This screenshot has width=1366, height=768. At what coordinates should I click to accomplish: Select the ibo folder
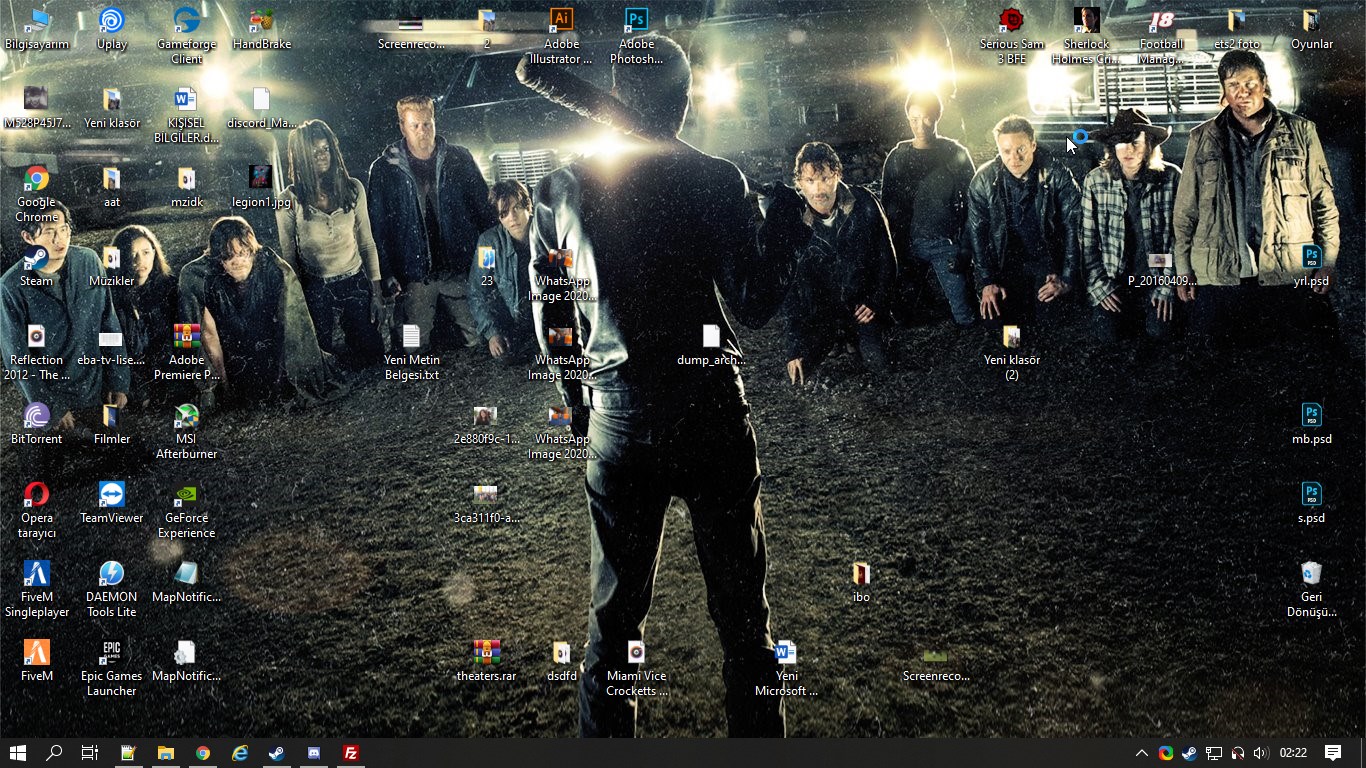coord(861,582)
